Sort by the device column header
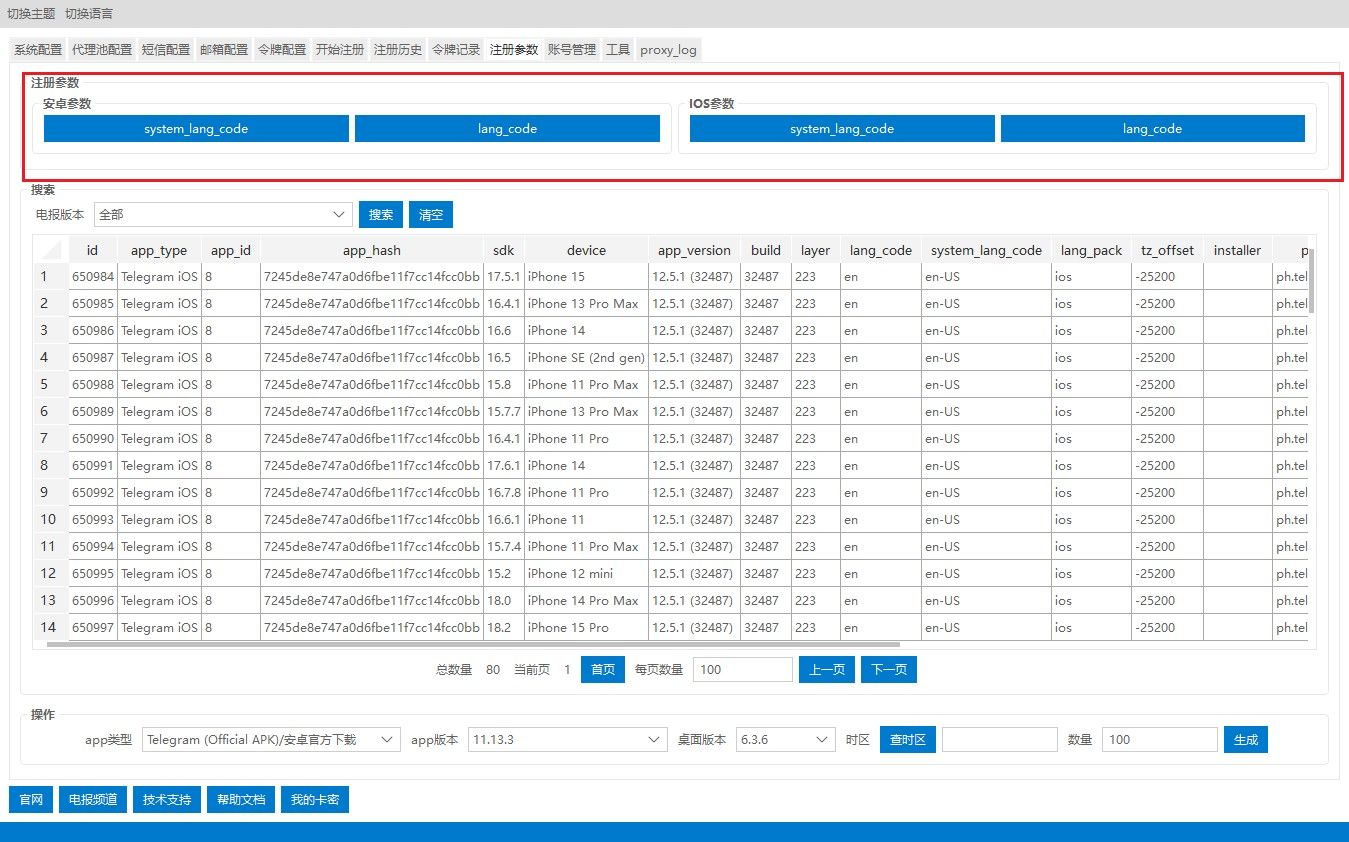This screenshot has height=842, width=1349. (x=586, y=250)
